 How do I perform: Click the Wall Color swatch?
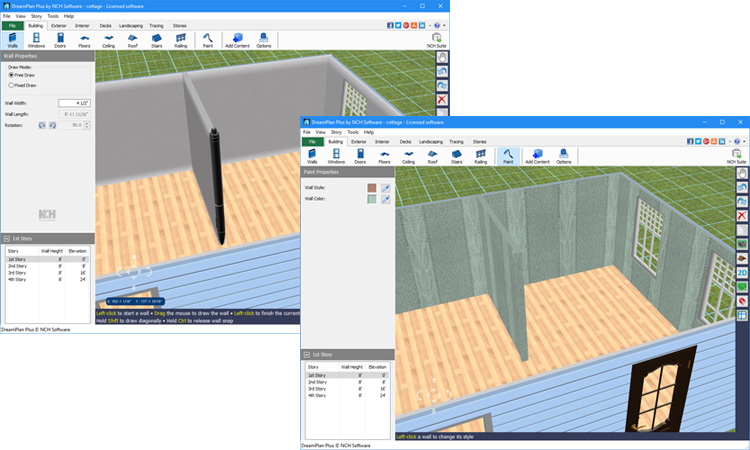pyautogui.click(x=371, y=199)
